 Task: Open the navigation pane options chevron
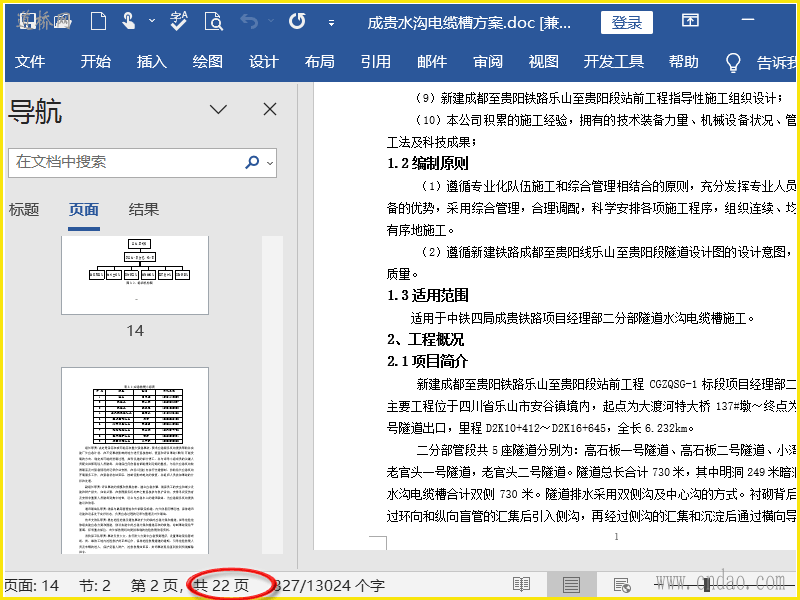218,109
